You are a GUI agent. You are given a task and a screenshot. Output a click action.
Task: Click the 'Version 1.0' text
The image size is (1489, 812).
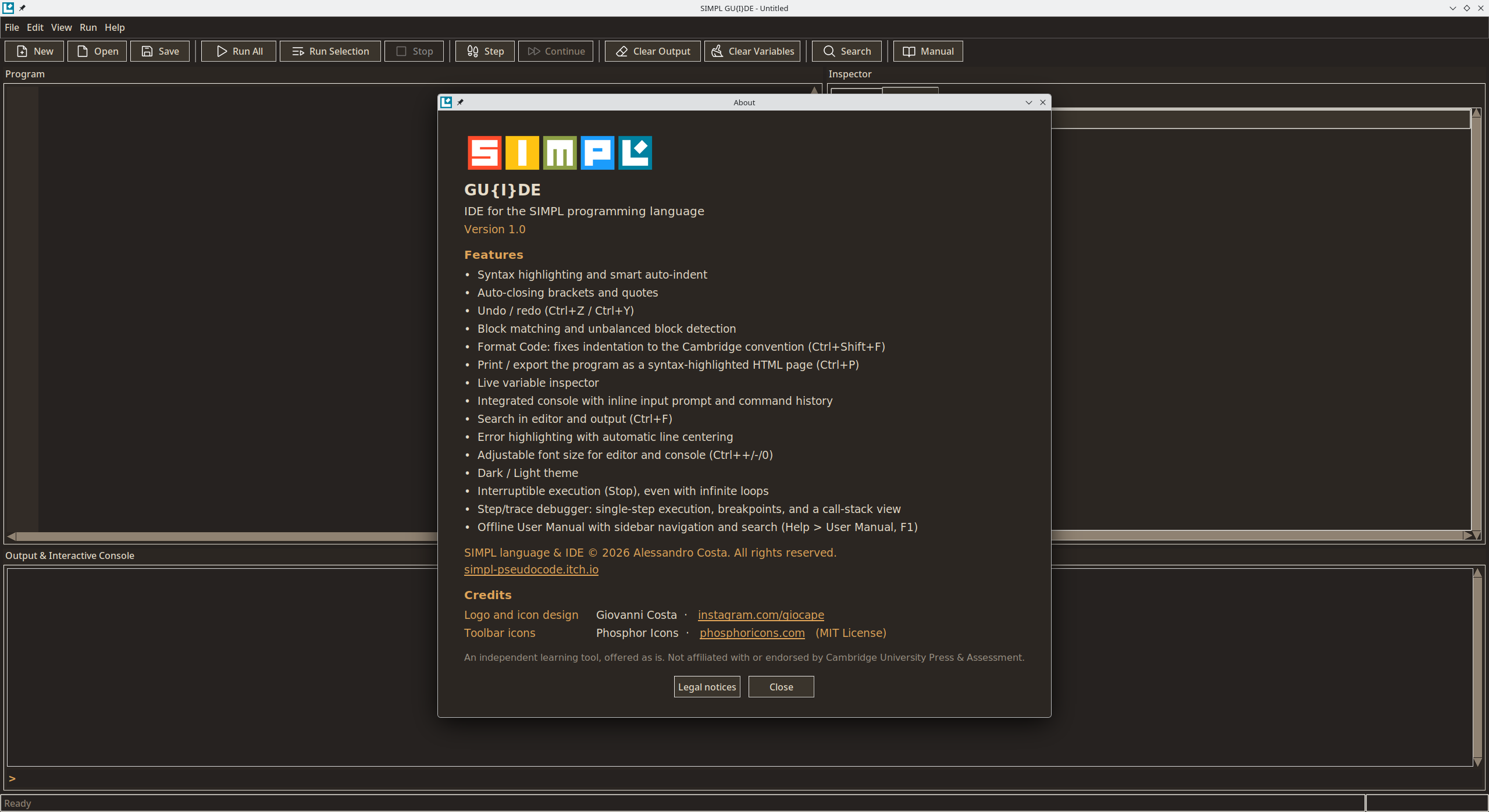(x=494, y=229)
